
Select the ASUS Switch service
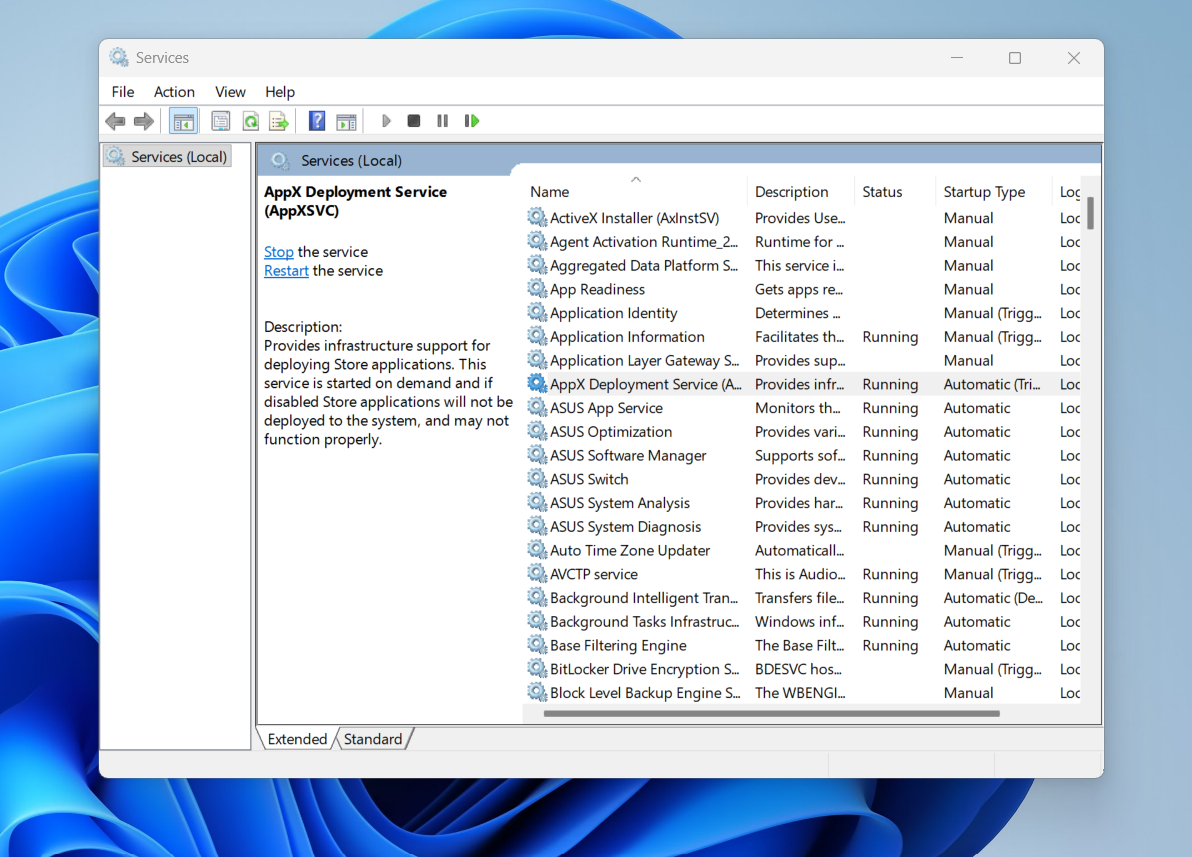point(802,479)
